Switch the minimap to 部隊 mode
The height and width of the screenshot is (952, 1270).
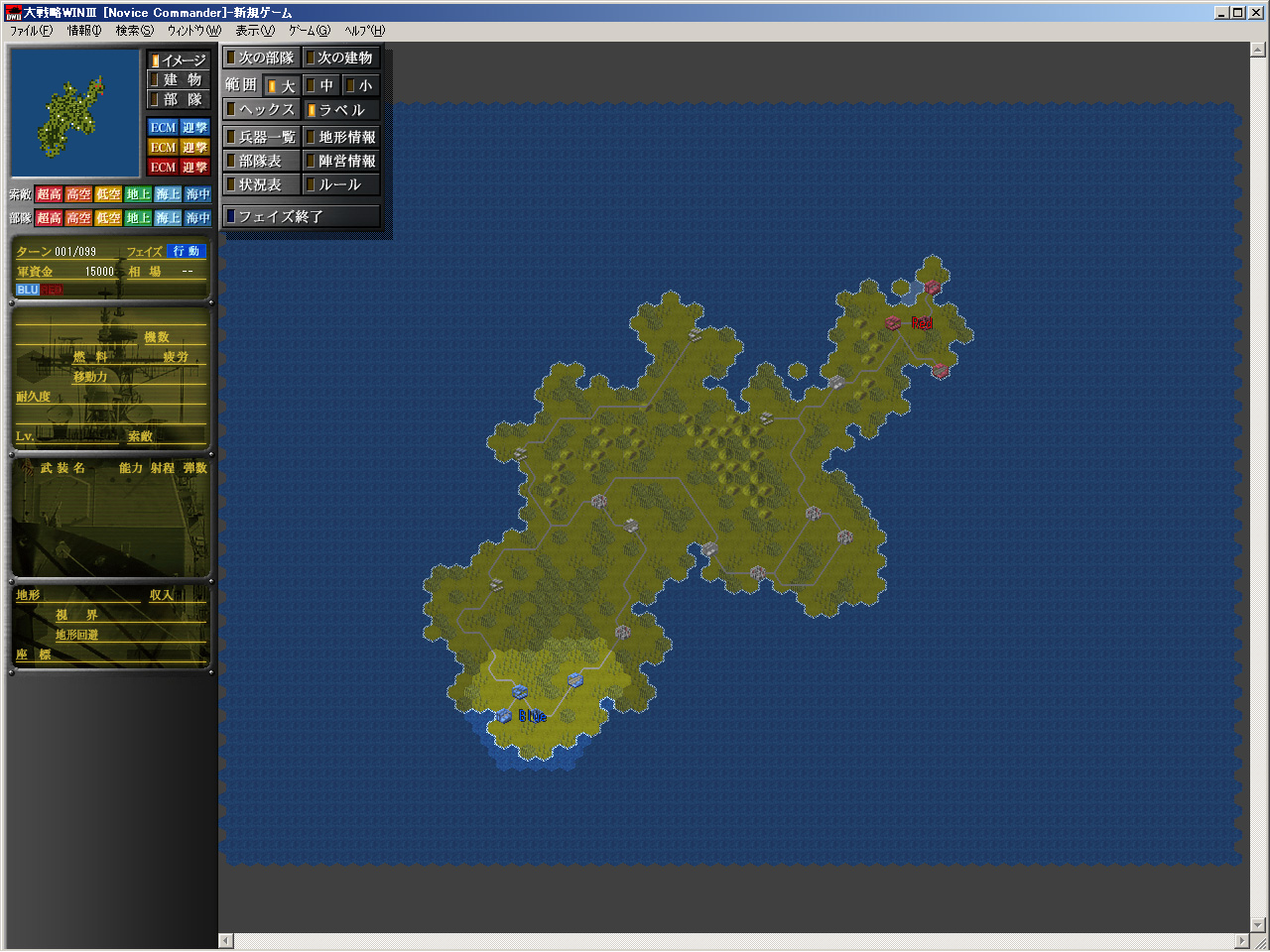pyautogui.click(x=179, y=100)
